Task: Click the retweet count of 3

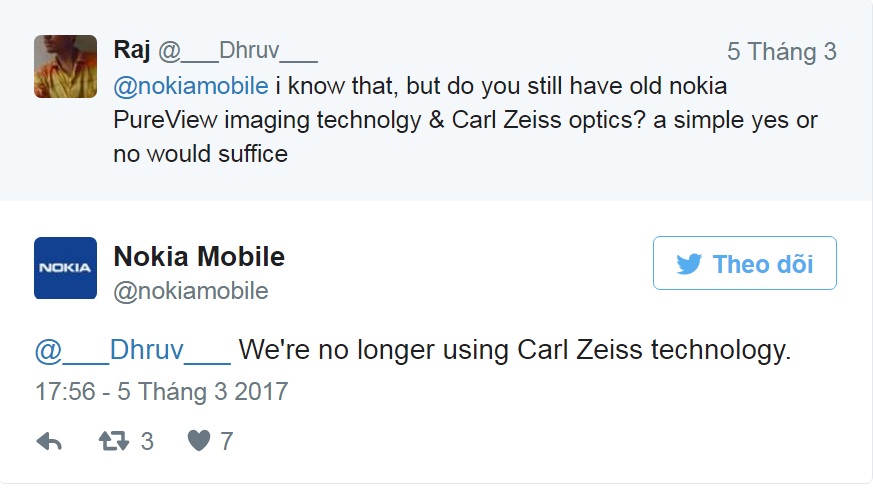Action: 147,441
